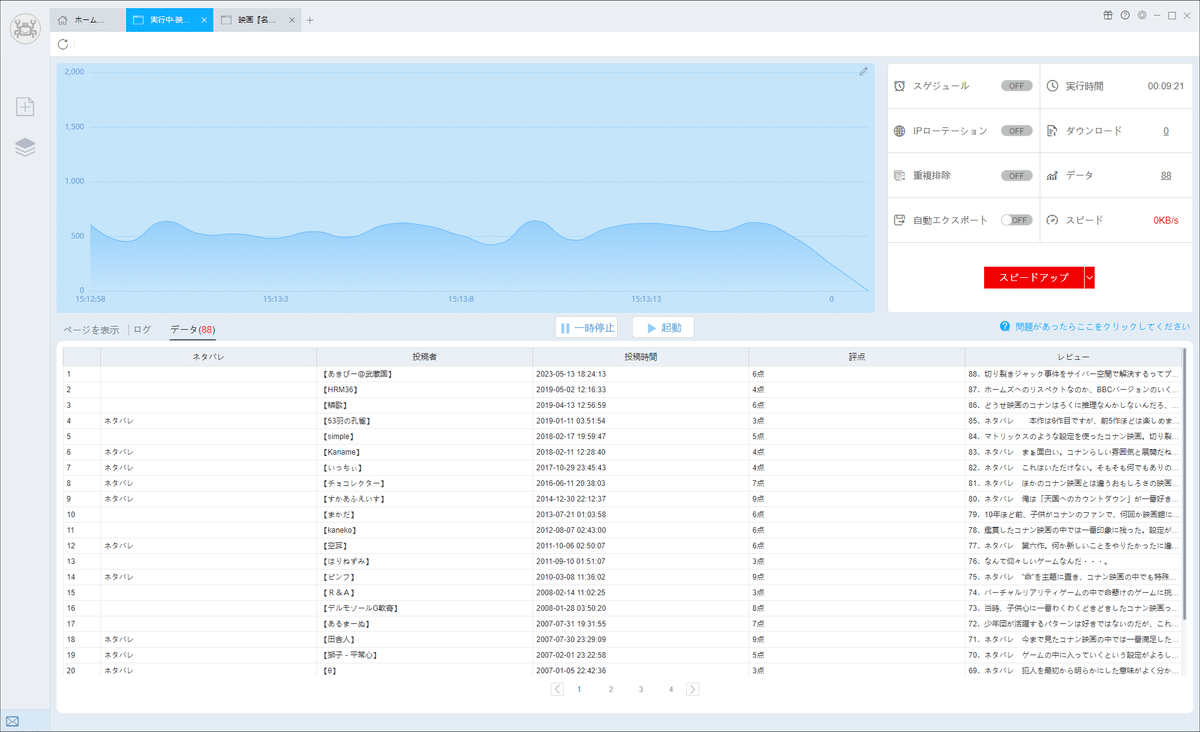This screenshot has width=1200, height=732.
Task: Open the layers stack sidebar icon
Action: click(25, 147)
